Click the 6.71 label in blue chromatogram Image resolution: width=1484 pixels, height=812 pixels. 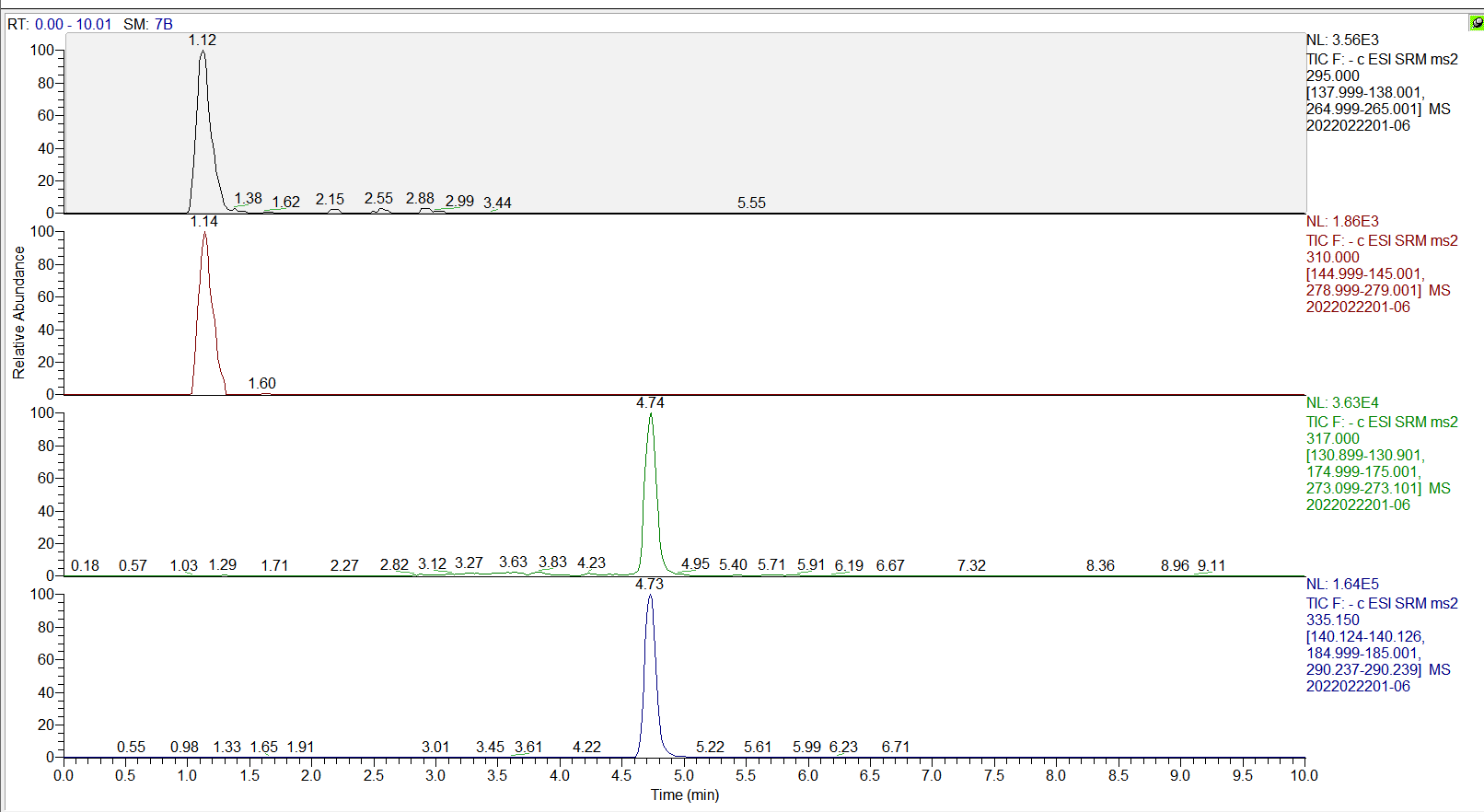tap(896, 747)
